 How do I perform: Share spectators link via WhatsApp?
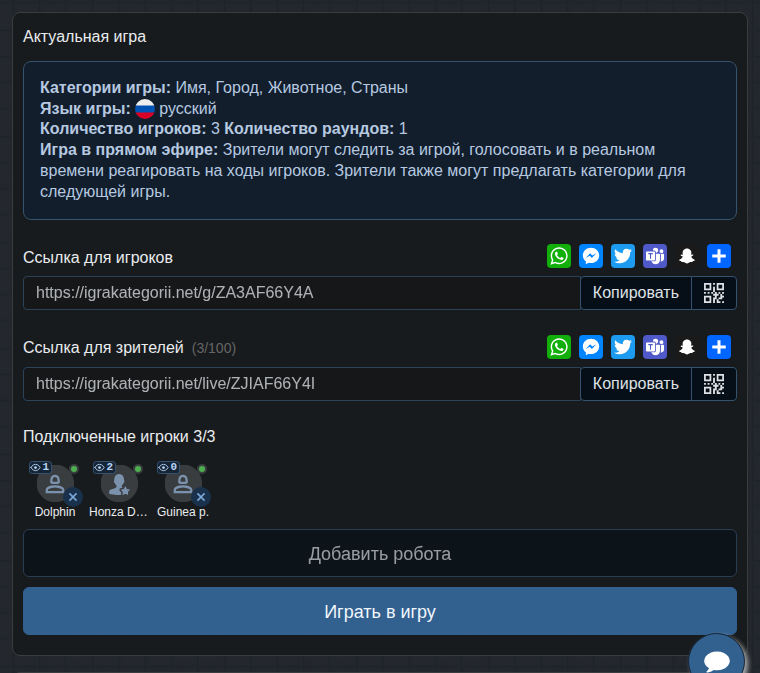pyautogui.click(x=559, y=347)
